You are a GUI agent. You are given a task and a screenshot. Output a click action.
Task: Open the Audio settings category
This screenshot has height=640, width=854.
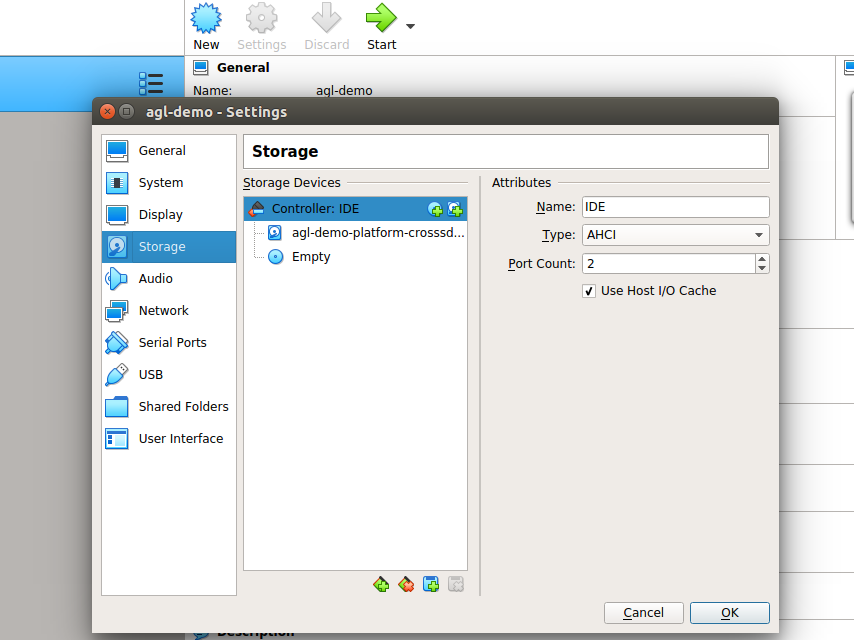(x=169, y=279)
